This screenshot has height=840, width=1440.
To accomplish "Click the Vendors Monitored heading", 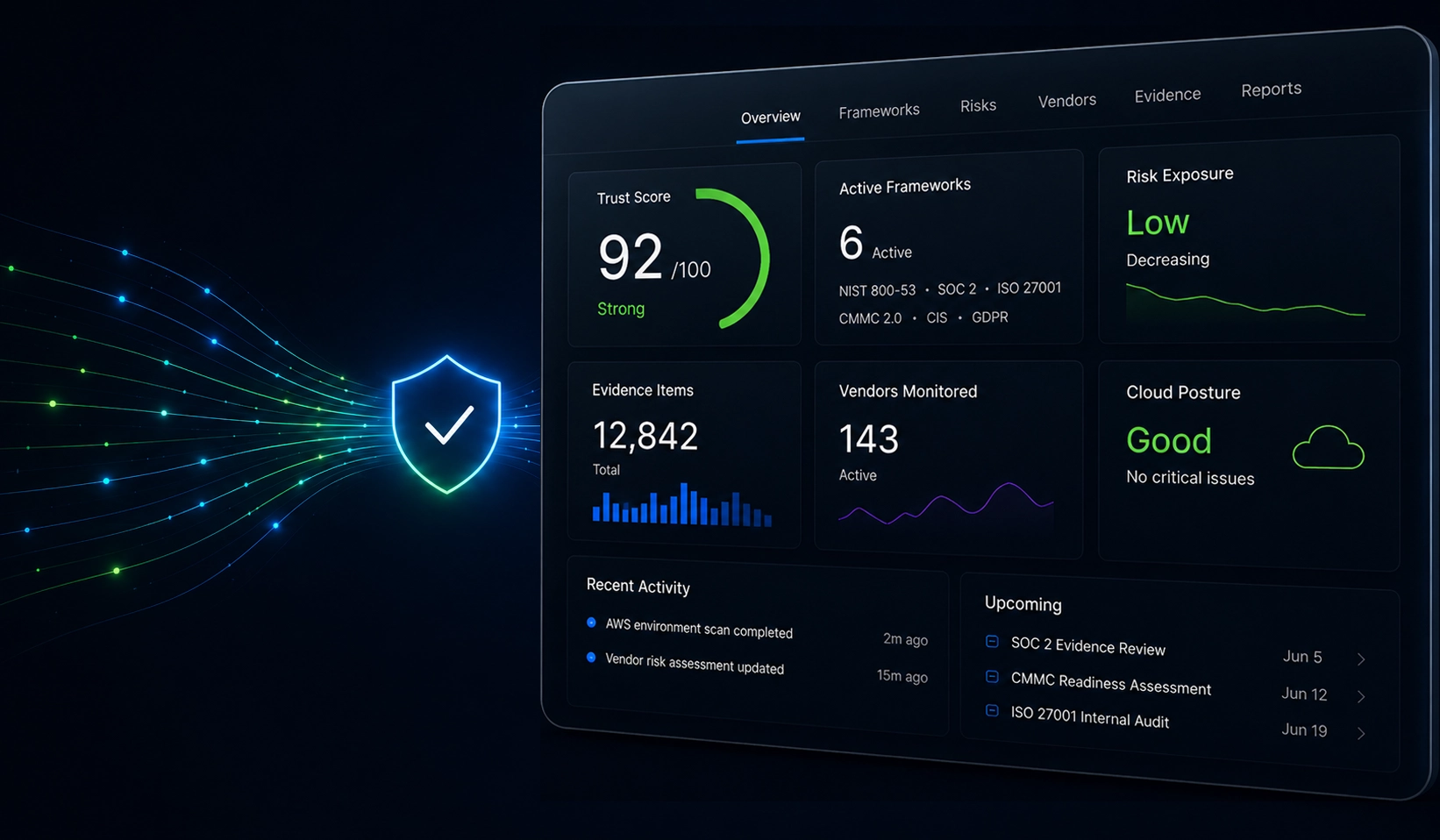I will tap(908, 391).
